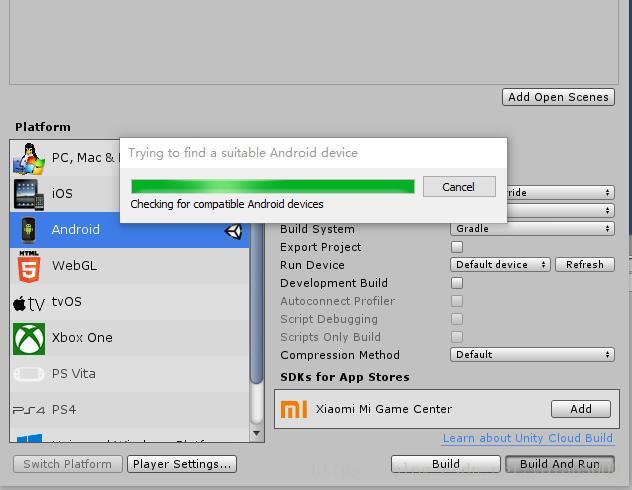Open the Learn about Unity Cloud Build link
The image size is (632, 490).
pos(528,438)
